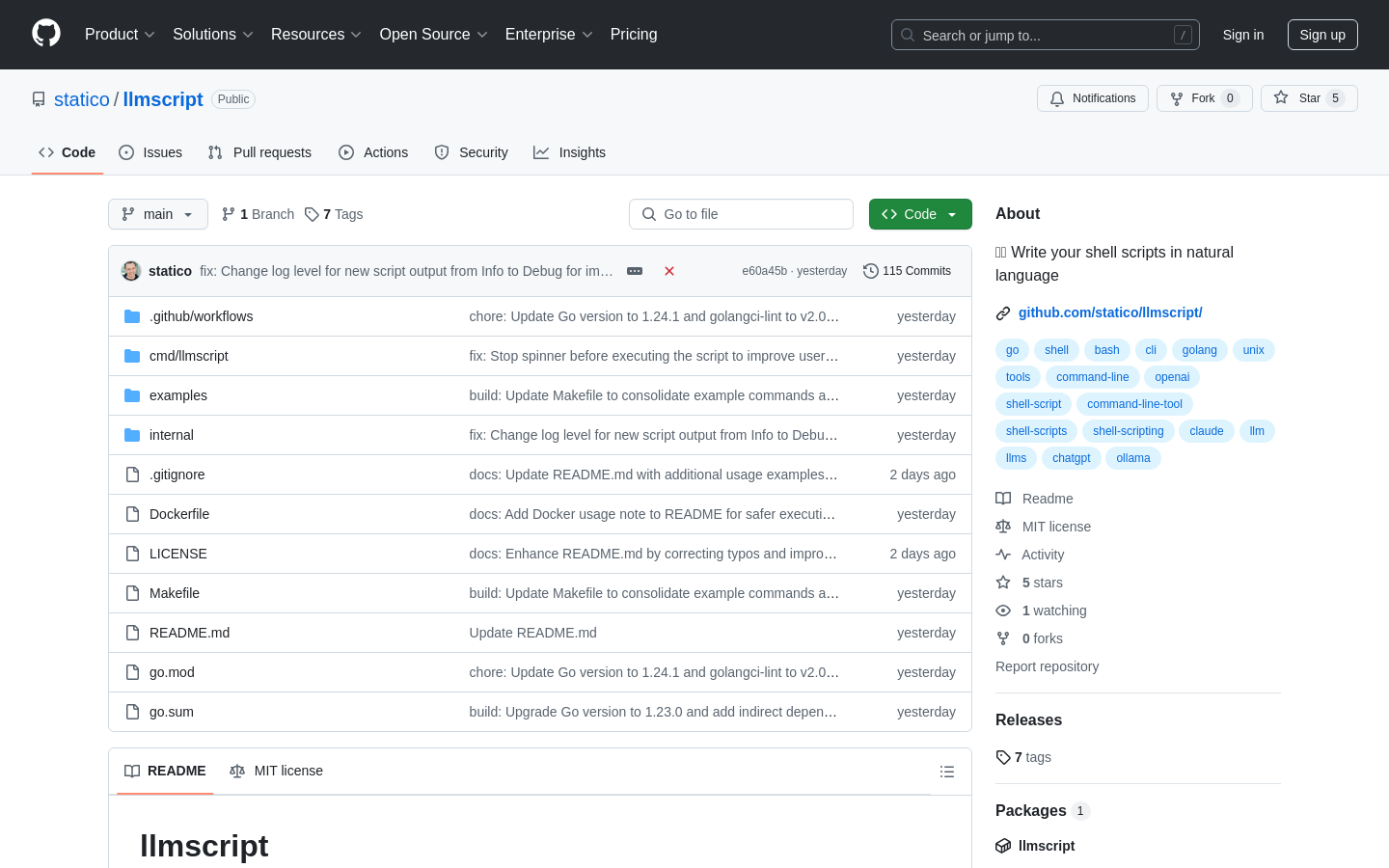Click the README outline list icon
The image size is (1389, 868).
[x=947, y=772]
